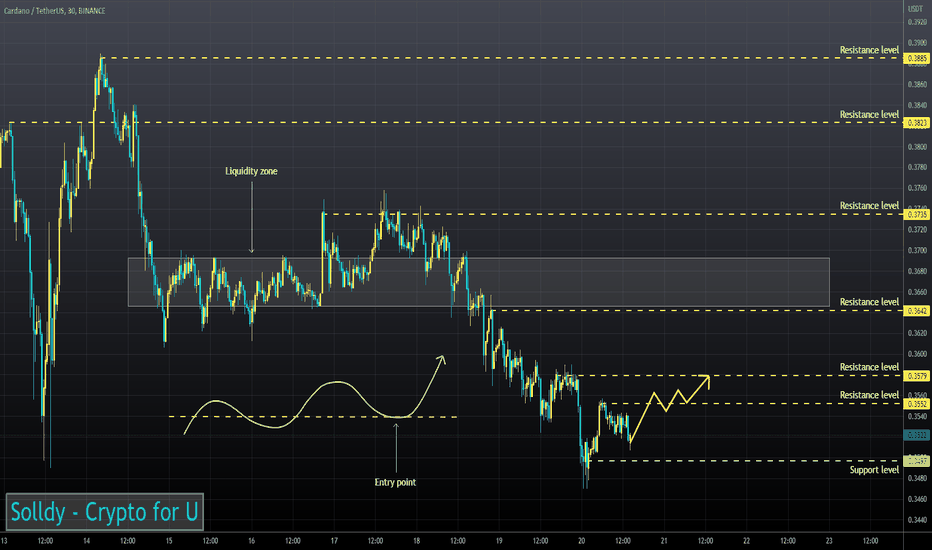Click the 0.3920 price axis tick
This screenshot has width=932, height=550.
917,22
